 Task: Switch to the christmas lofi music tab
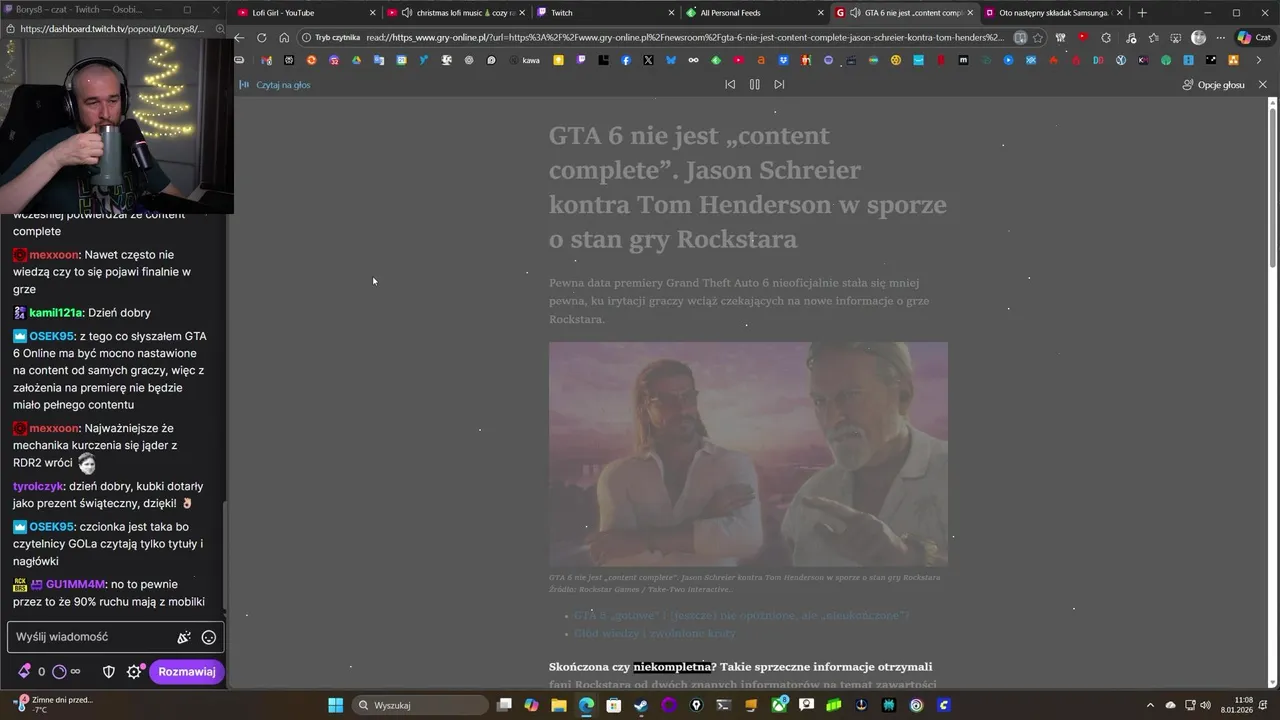click(x=457, y=13)
